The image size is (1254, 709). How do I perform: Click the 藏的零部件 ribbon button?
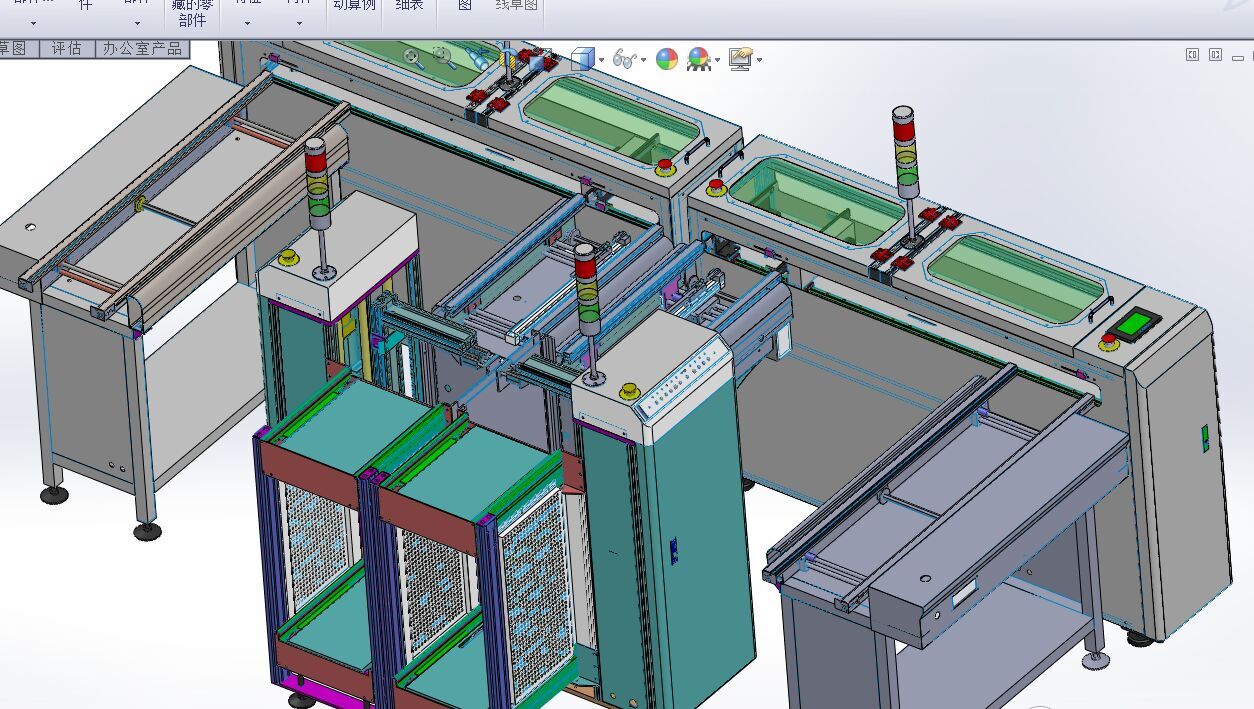tap(192, 13)
